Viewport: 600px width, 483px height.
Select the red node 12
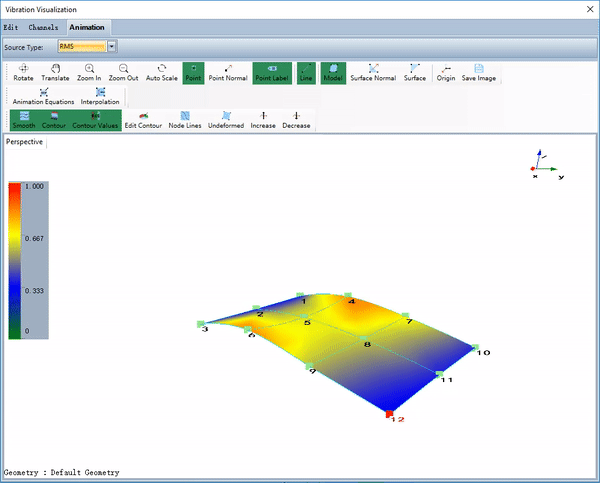pos(389,414)
